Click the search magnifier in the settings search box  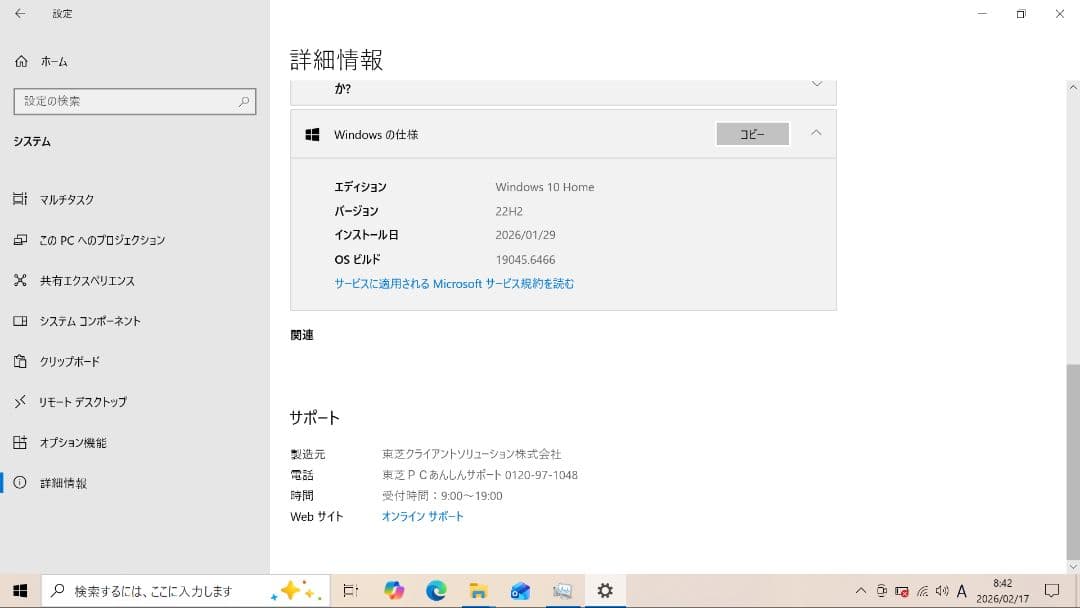[244, 101]
